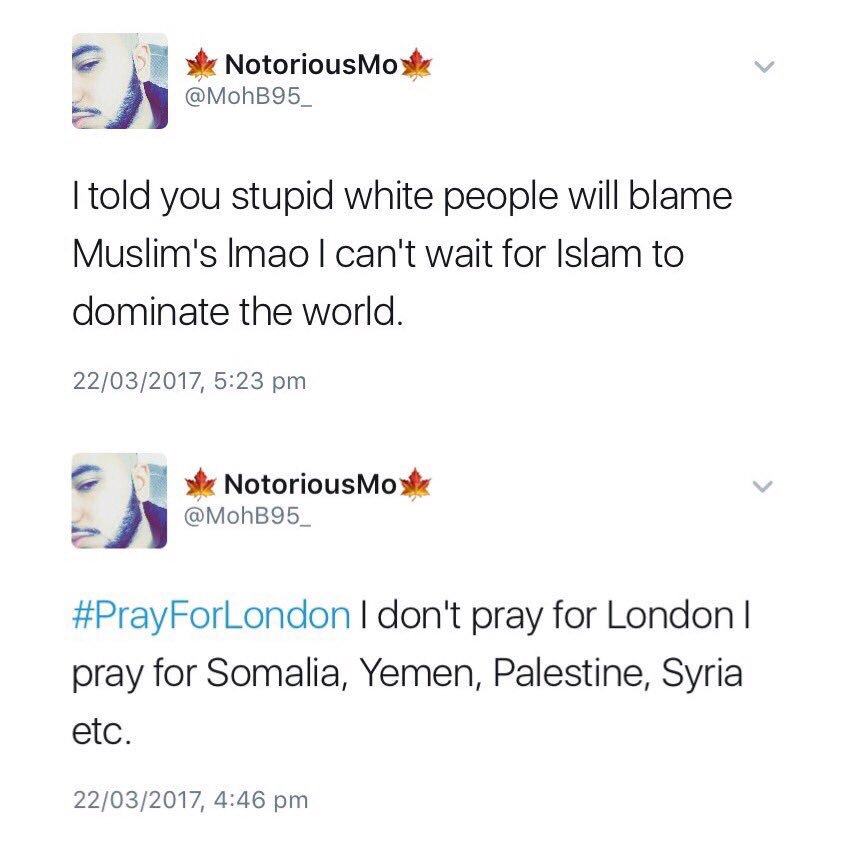This screenshot has width=846, height=846.
Task: Open the #PrayForLondon hashtag
Action: [211, 616]
